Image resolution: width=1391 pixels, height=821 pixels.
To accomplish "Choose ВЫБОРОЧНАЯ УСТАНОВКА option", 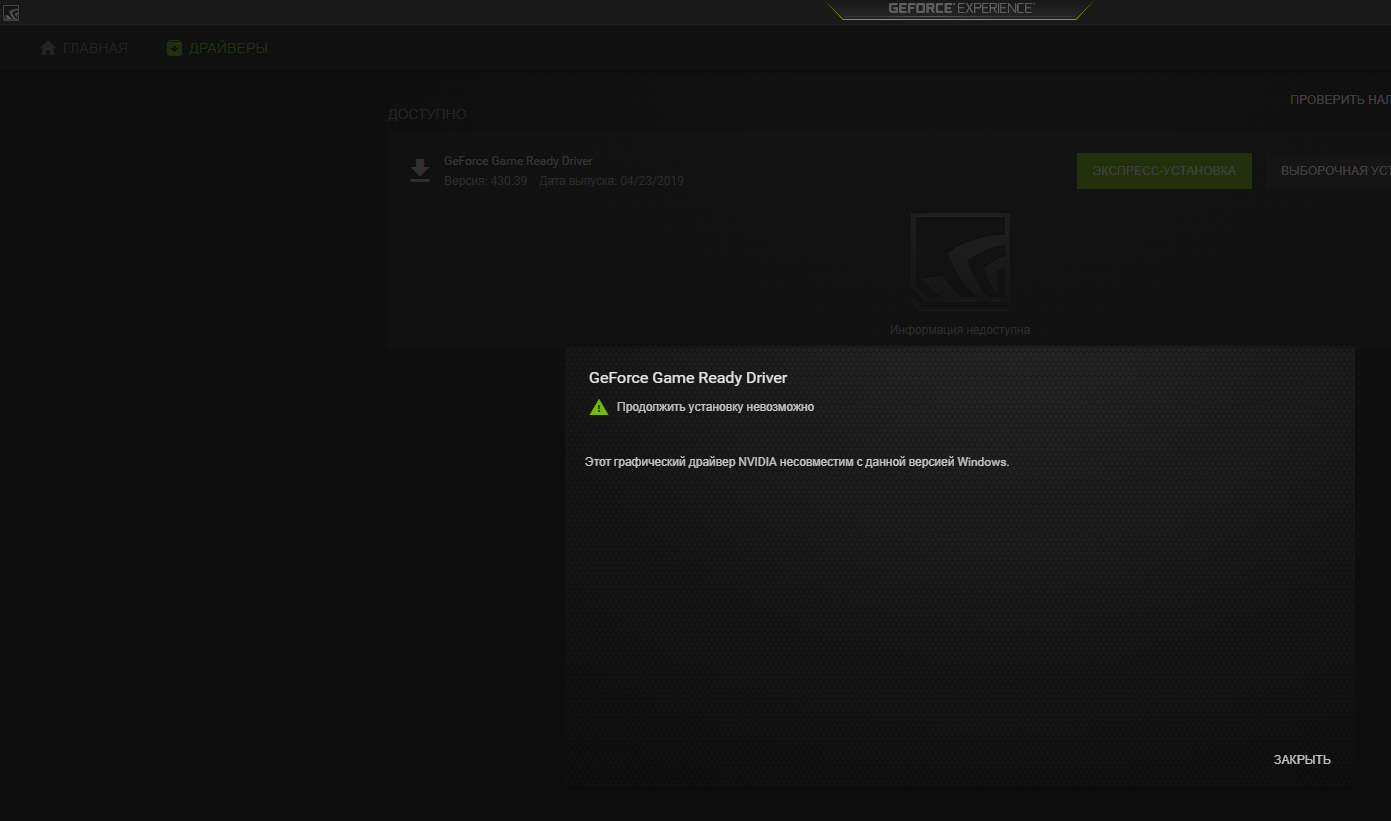I will [1328, 171].
